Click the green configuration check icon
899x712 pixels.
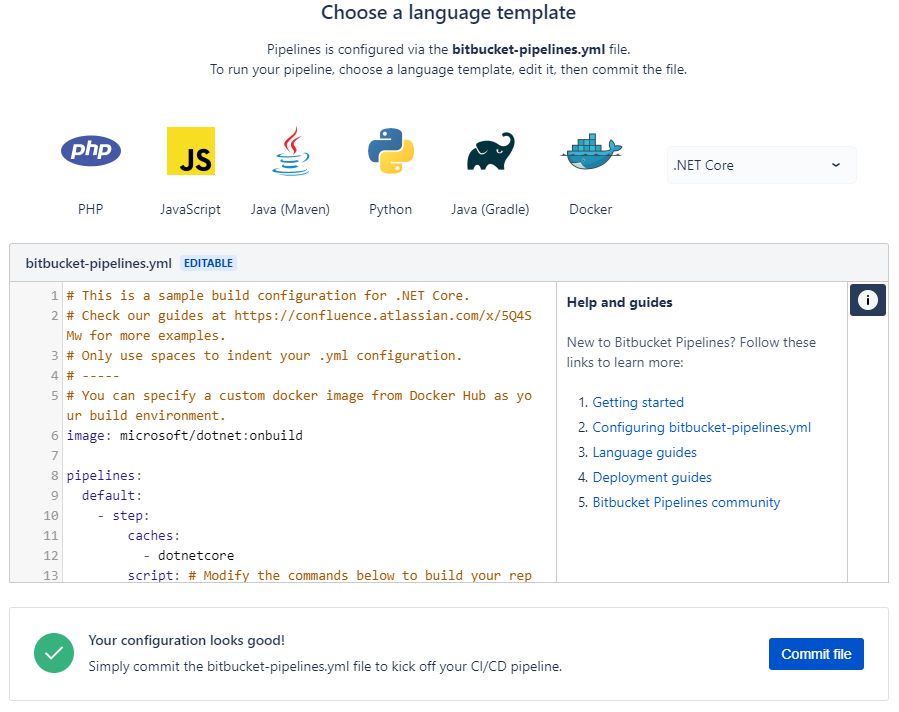click(54, 653)
